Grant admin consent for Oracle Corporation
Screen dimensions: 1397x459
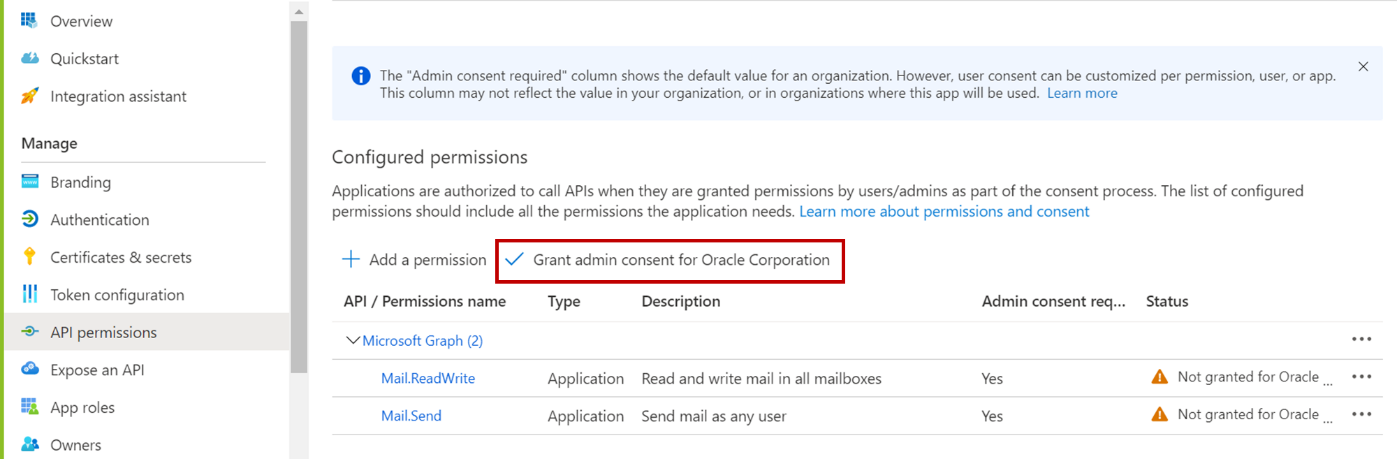[x=669, y=260]
